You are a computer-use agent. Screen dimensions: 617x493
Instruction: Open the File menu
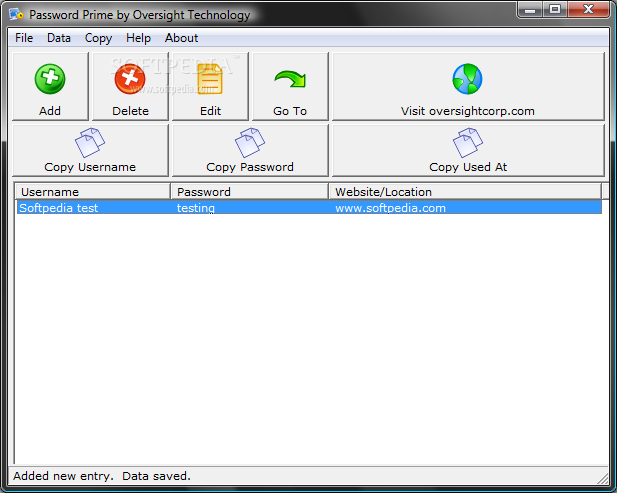click(x=24, y=38)
